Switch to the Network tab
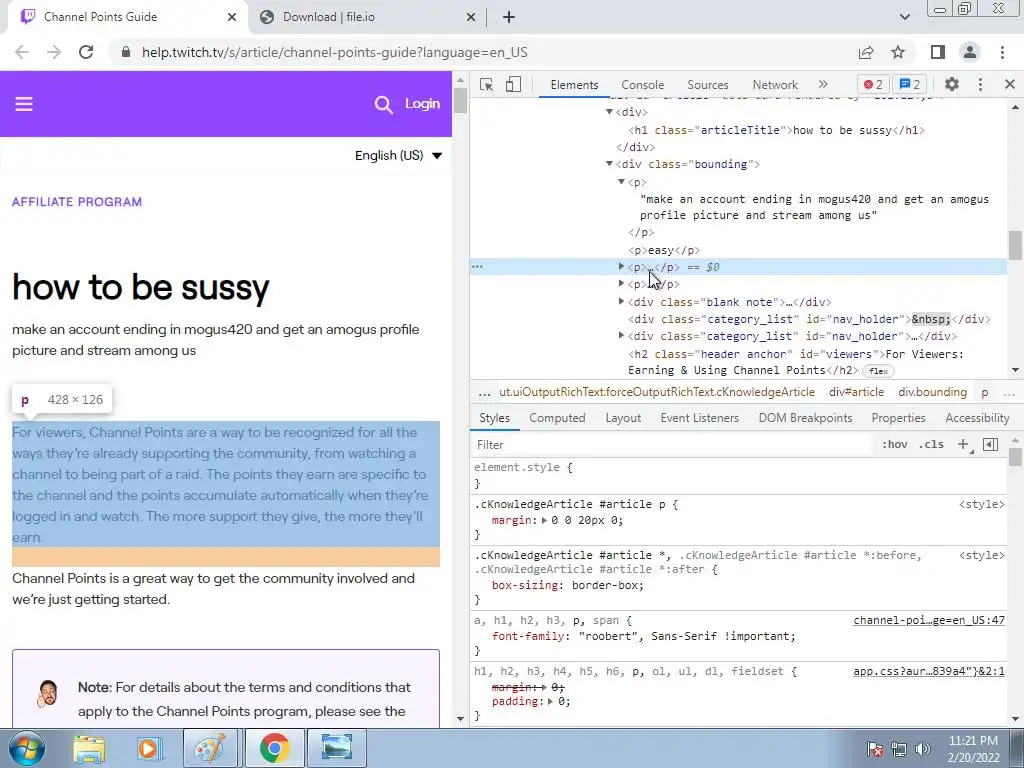 click(775, 85)
